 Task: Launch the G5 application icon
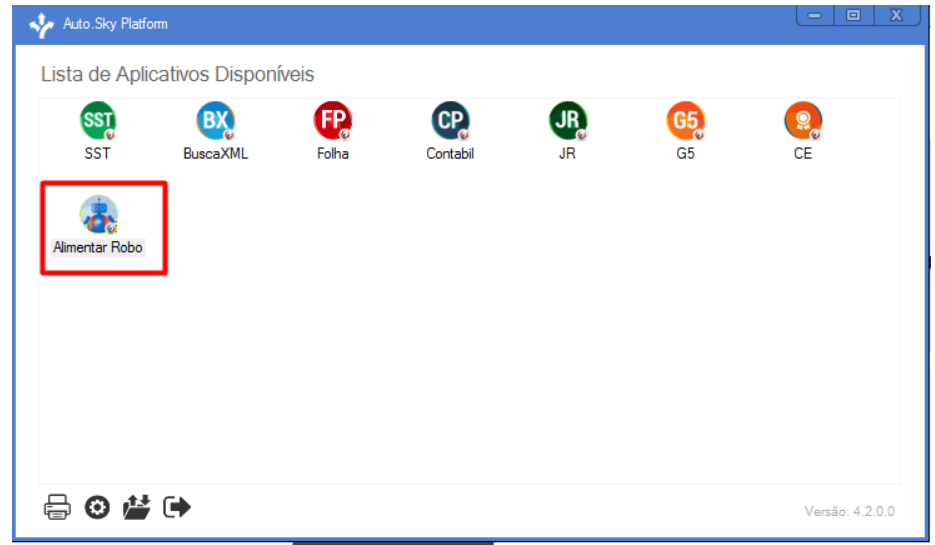point(686,120)
